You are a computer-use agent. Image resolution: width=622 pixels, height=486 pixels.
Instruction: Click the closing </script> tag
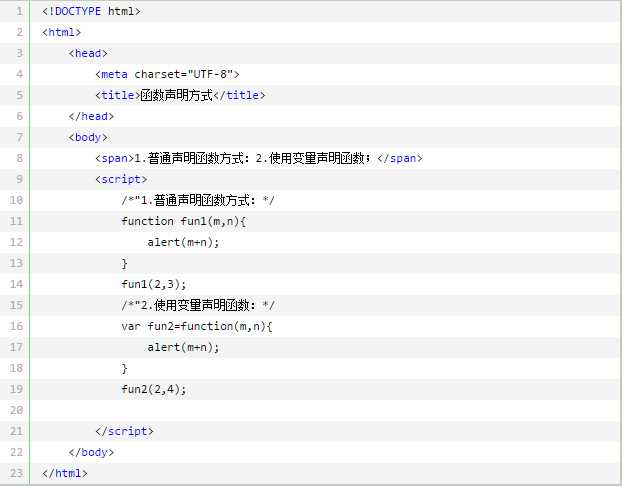tap(124, 431)
